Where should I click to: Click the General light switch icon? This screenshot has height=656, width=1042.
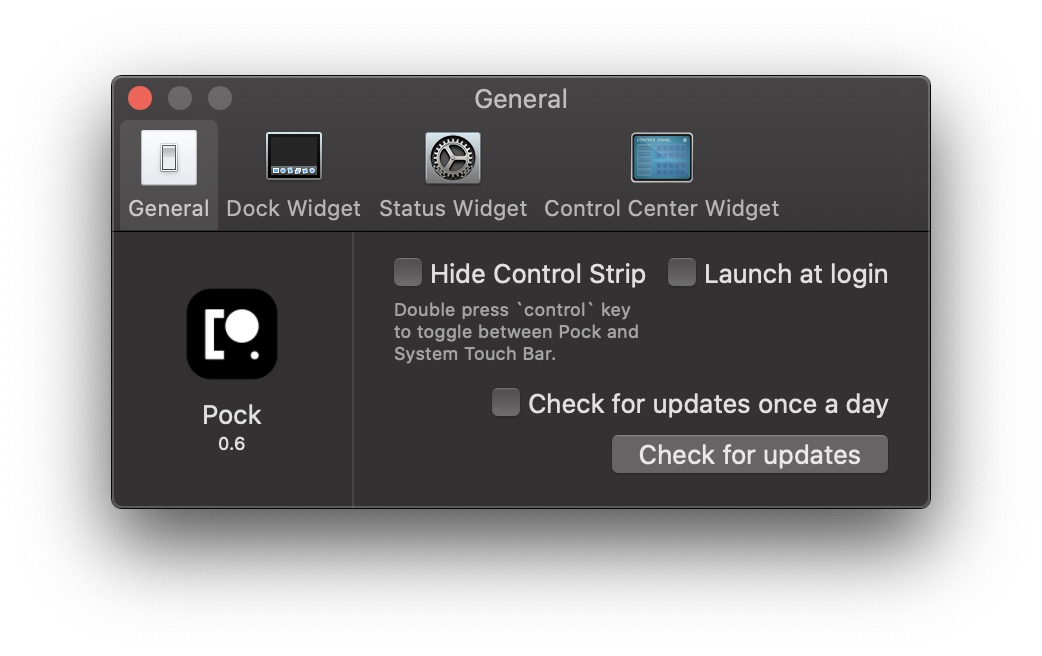coord(168,158)
